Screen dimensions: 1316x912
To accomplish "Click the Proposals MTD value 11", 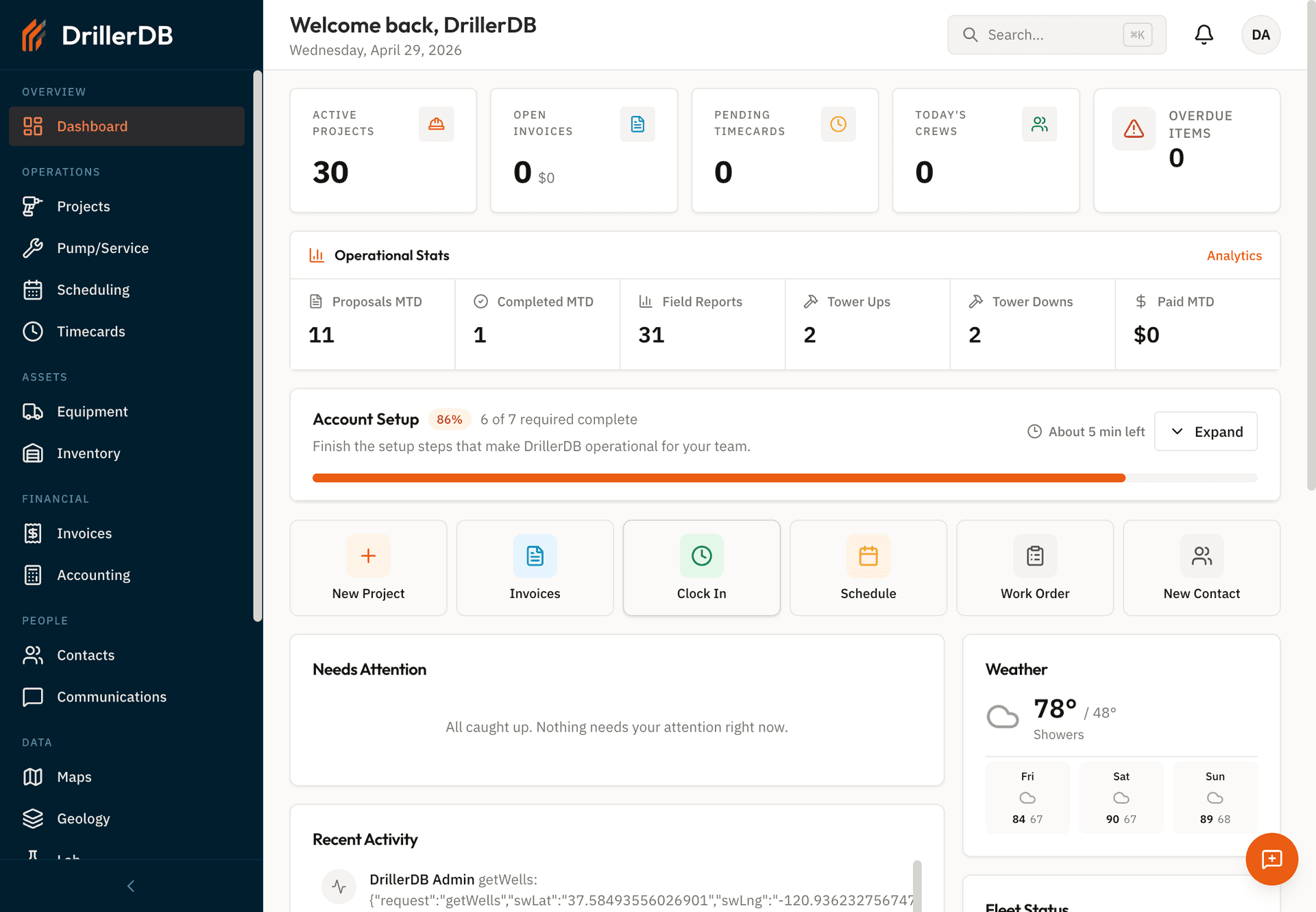I will click(x=321, y=335).
